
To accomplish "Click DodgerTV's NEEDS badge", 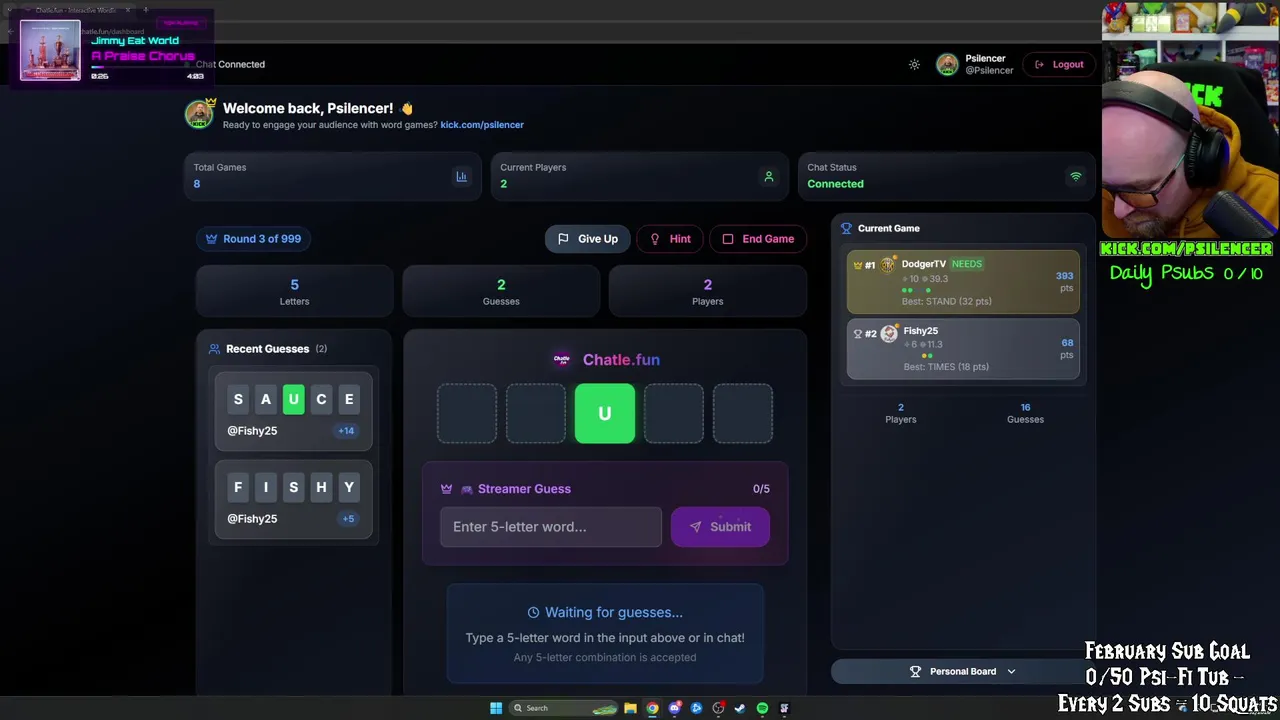I will coord(966,264).
